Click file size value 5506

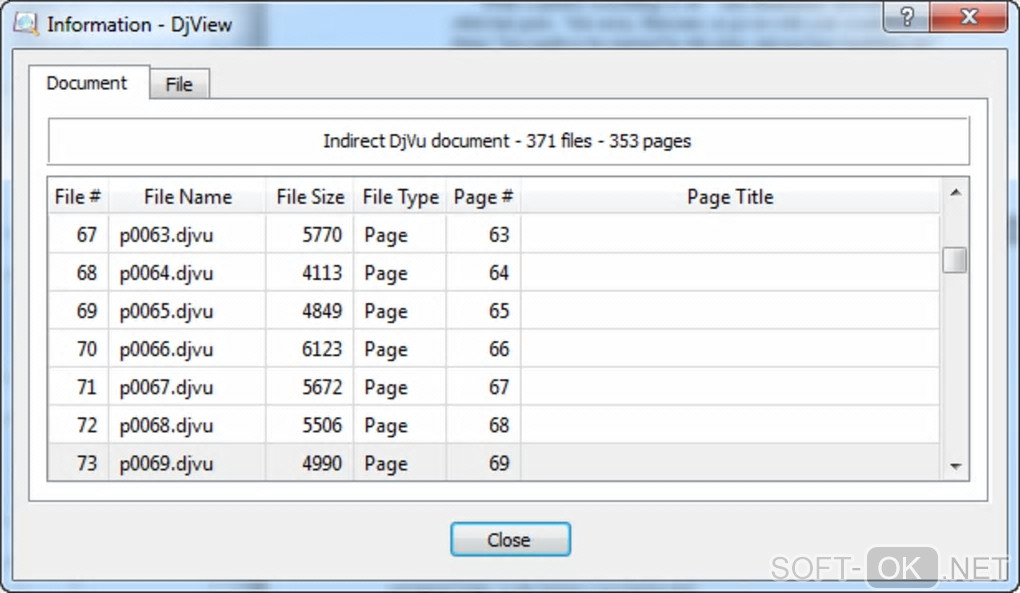(x=322, y=425)
